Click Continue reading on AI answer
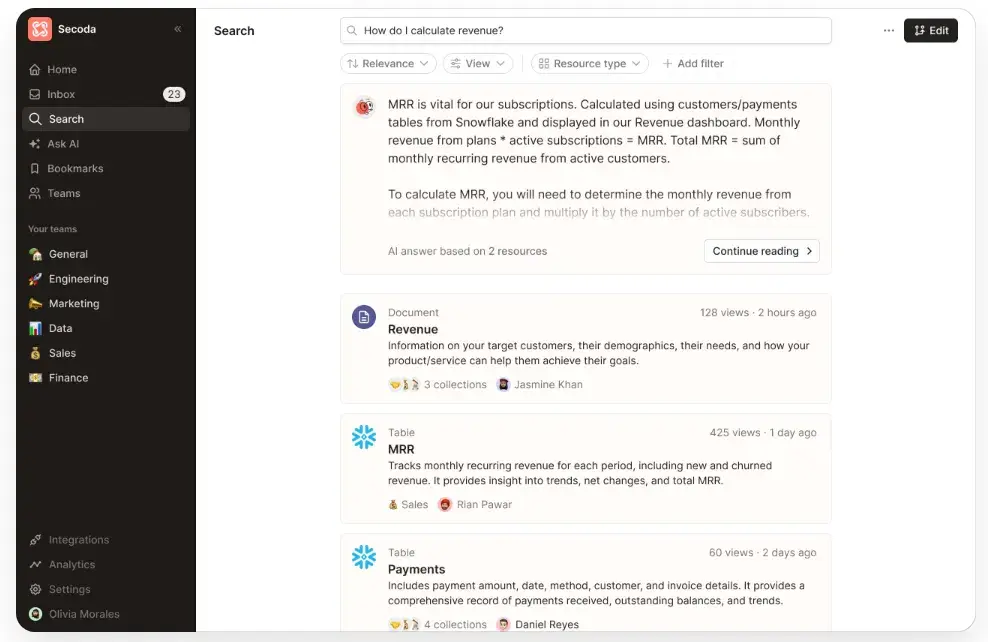Screen dimensions: 988x642 761,251
